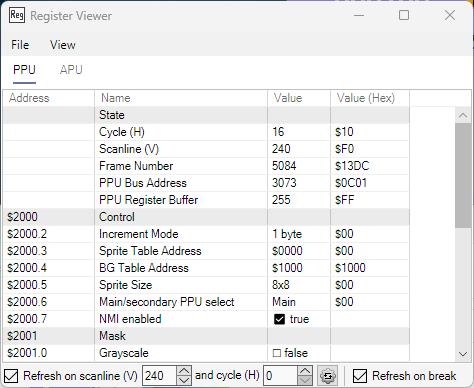Disable Refresh on break checkbox
Image resolution: width=474 pixels, height=388 pixels.
click(x=360, y=376)
